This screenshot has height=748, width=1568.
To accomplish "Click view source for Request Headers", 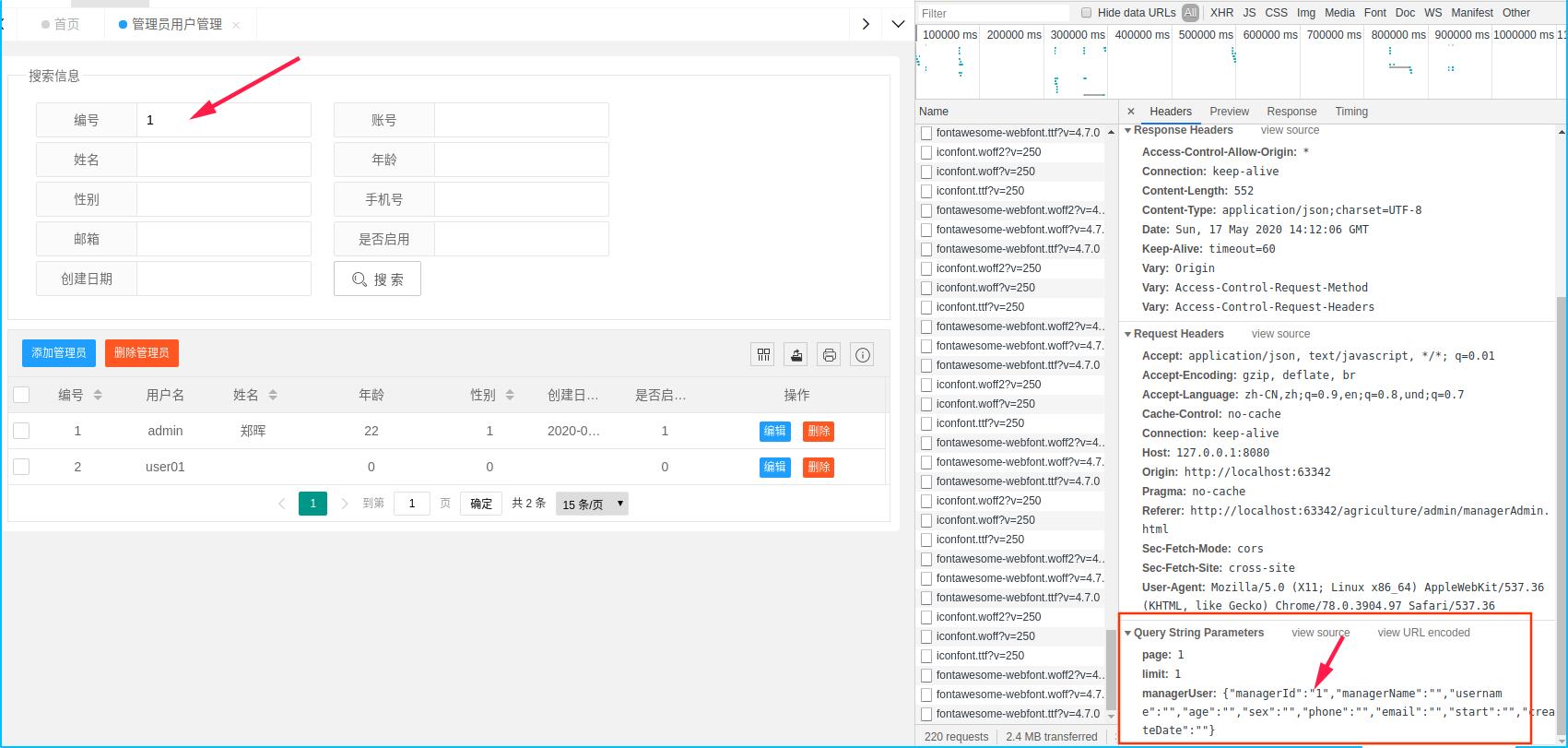I will (1280, 334).
